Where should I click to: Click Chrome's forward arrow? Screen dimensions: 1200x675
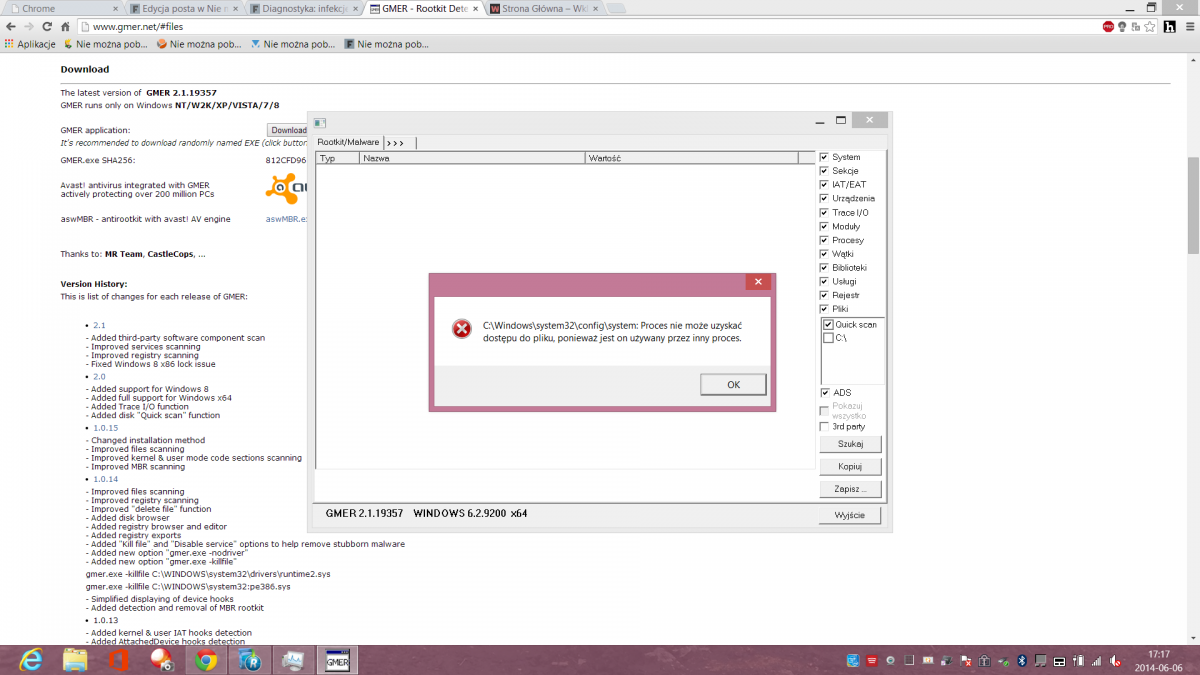(x=29, y=27)
